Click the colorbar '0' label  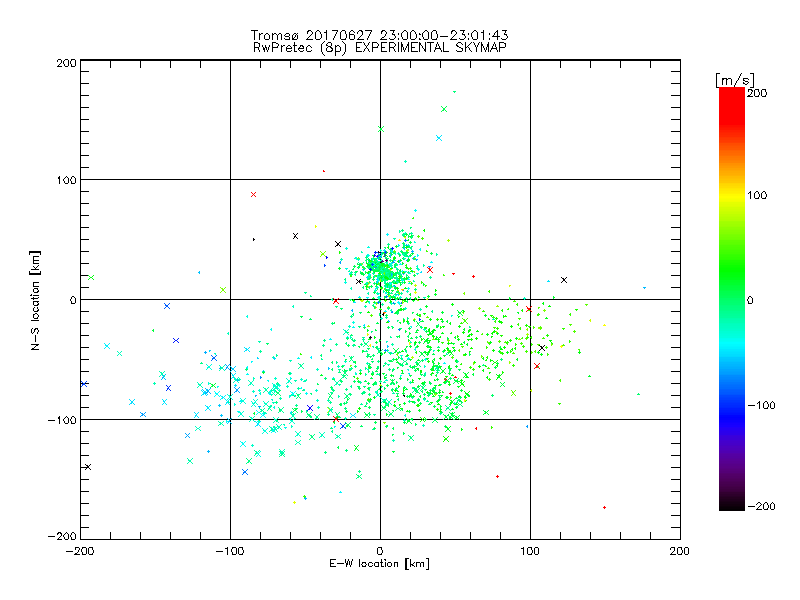click(x=750, y=300)
